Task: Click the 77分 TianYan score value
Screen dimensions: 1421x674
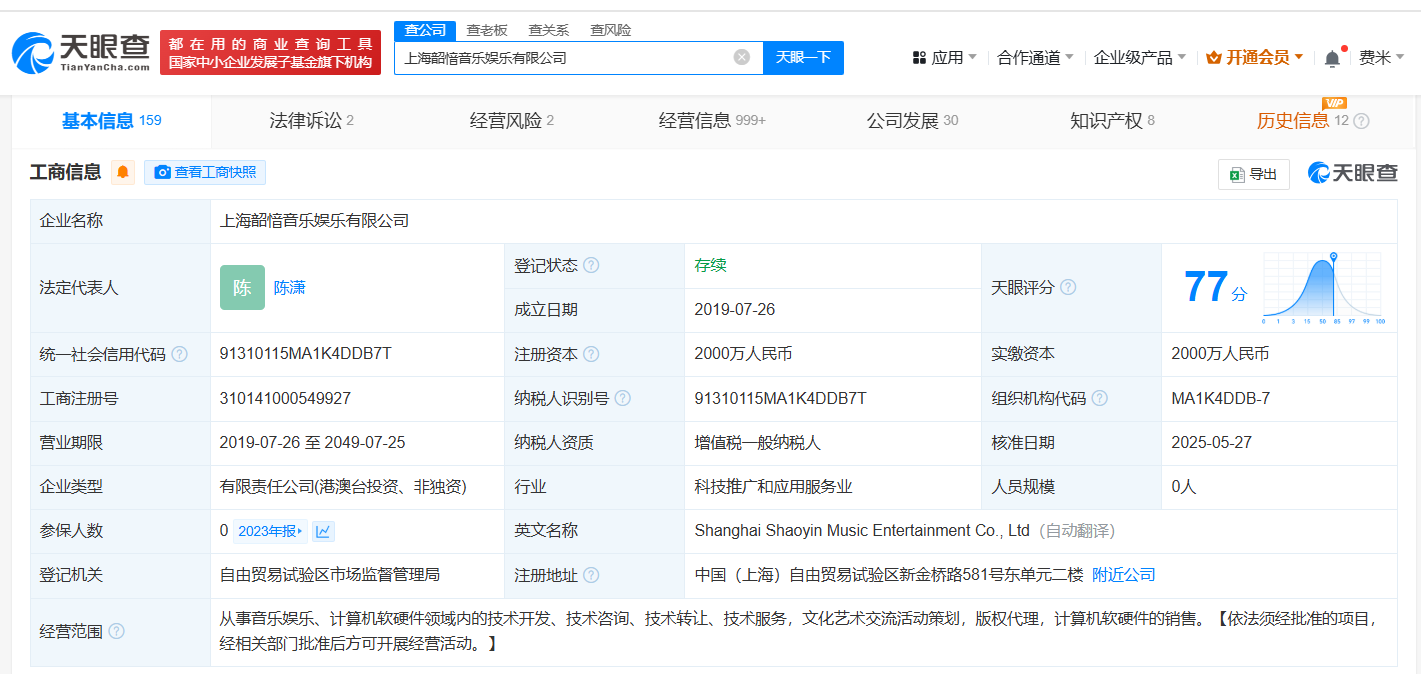Action: (1216, 288)
